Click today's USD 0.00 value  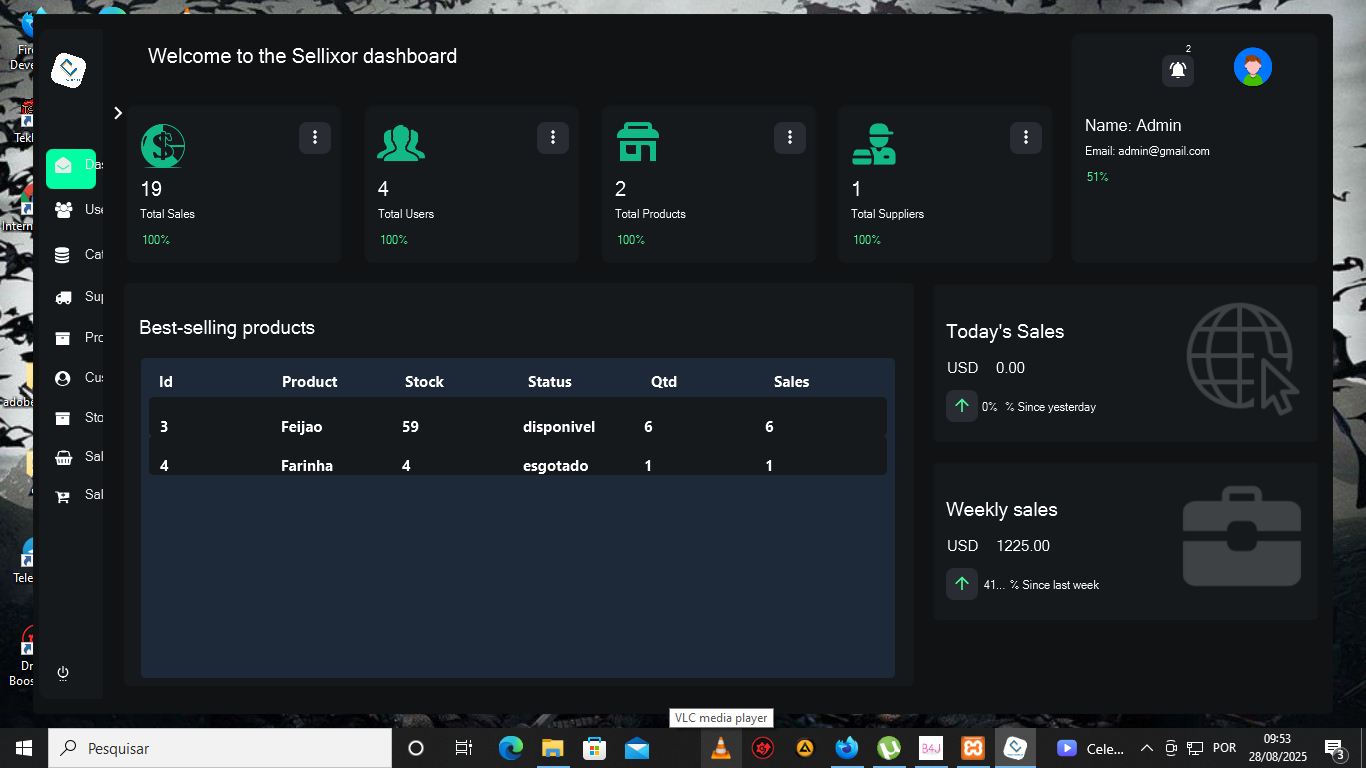[1010, 368]
